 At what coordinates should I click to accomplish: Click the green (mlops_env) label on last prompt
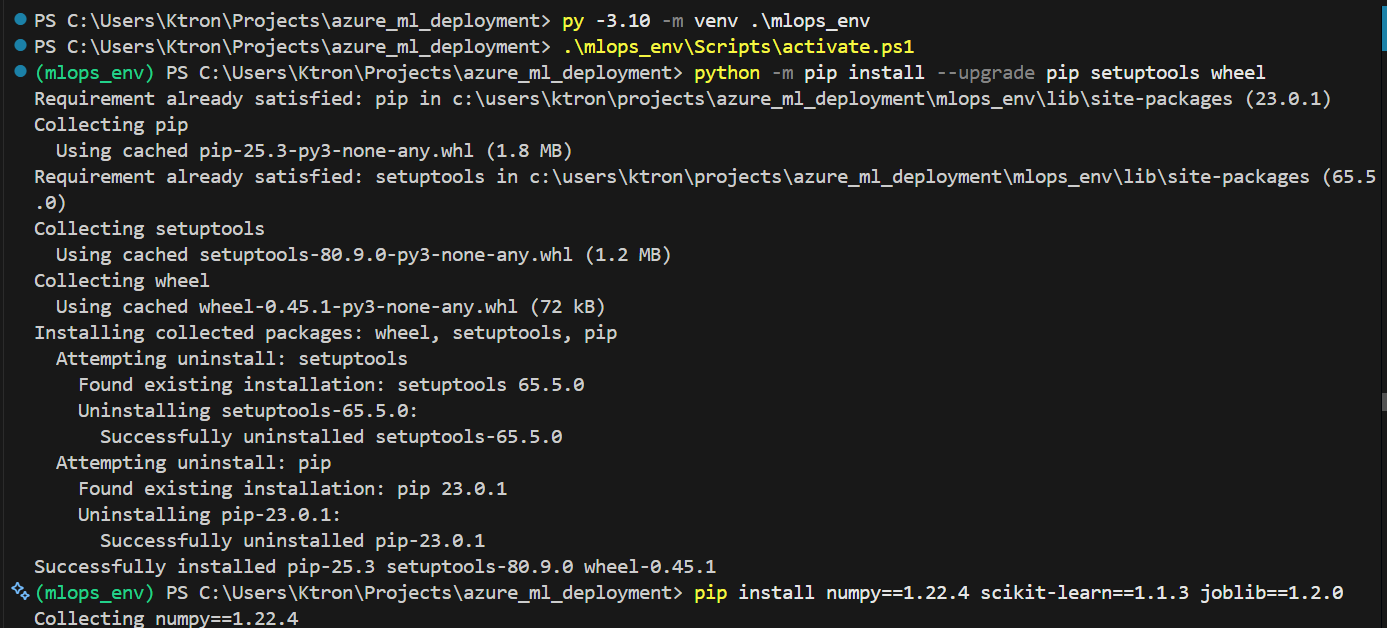tap(96, 593)
